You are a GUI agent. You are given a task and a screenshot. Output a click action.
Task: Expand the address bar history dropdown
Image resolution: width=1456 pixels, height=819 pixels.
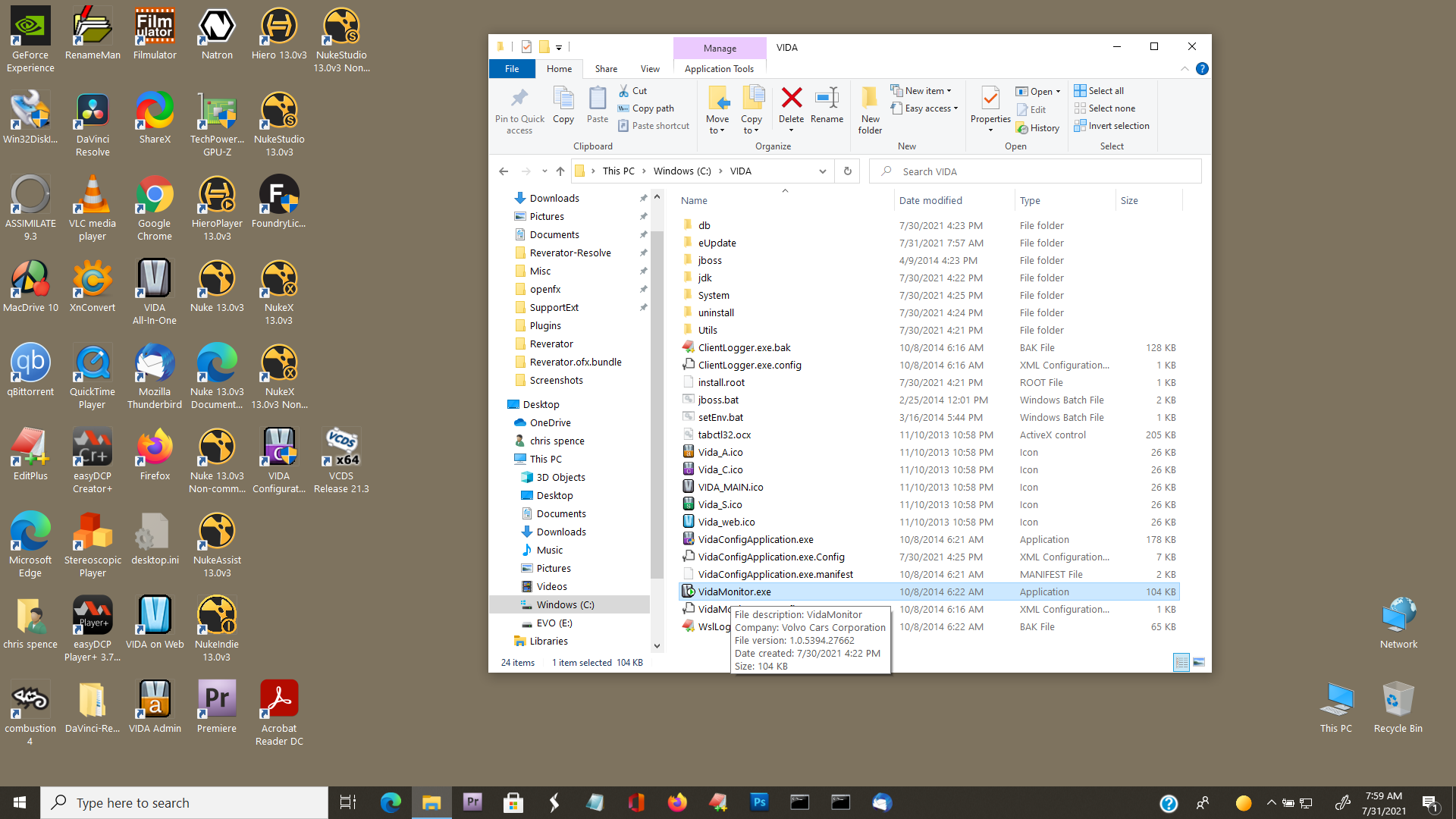pyautogui.click(x=822, y=171)
